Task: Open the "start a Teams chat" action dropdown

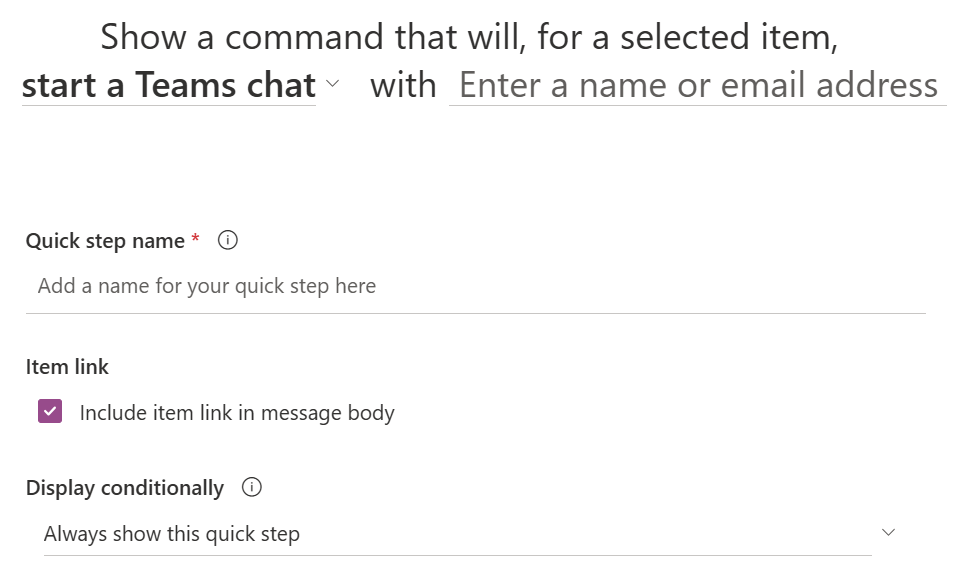Action: 168,86
